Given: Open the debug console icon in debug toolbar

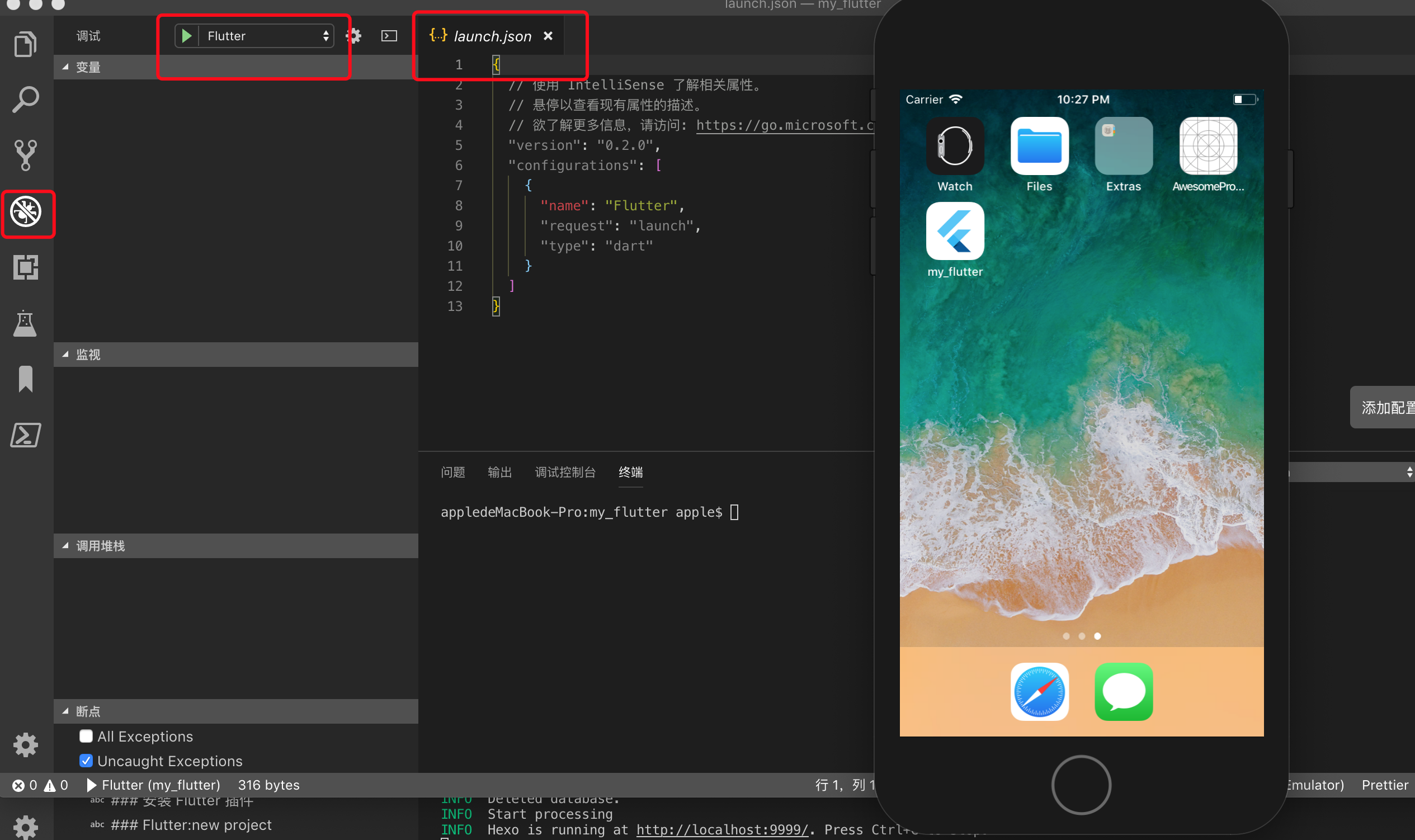Looking at the screenshot, I should tap(389, 36).
